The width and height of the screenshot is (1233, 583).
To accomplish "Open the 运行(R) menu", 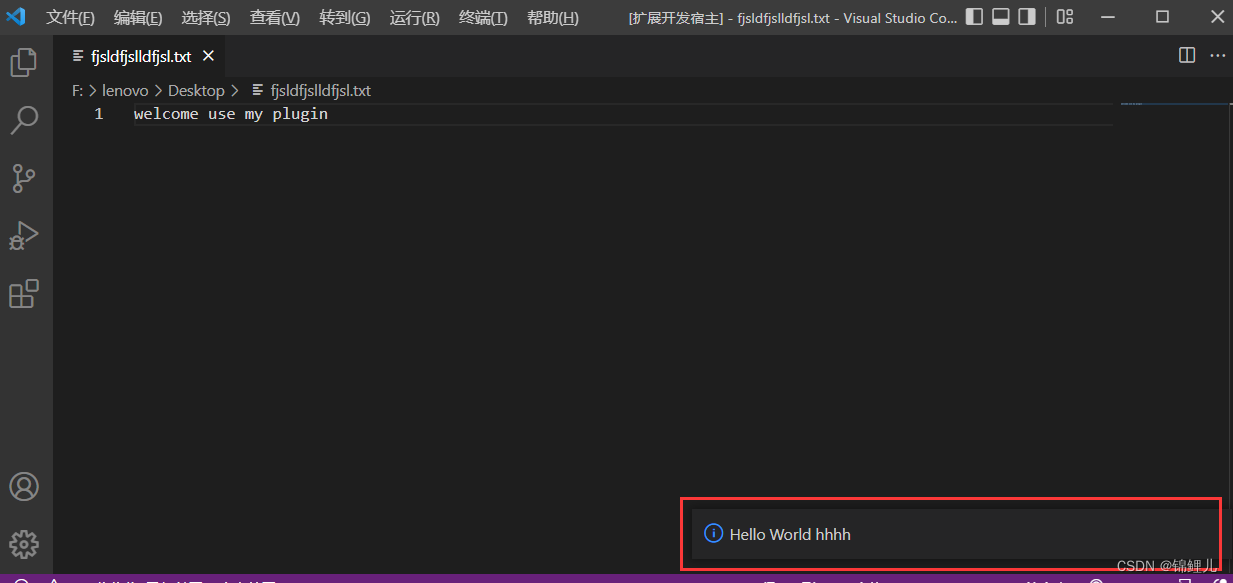I will pyautogui.click(x=415, y=18).
